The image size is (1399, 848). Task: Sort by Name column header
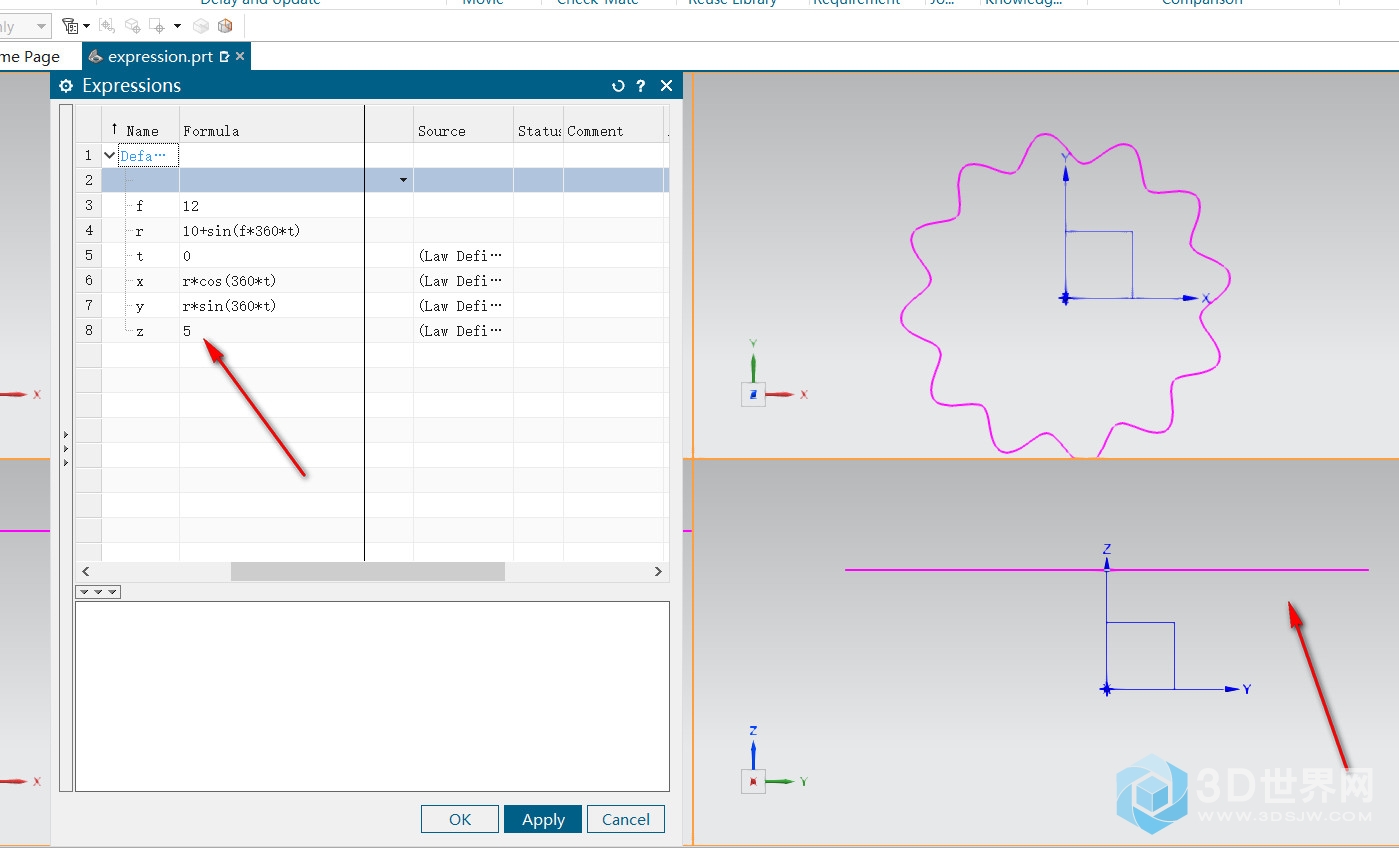pos(141,131)
